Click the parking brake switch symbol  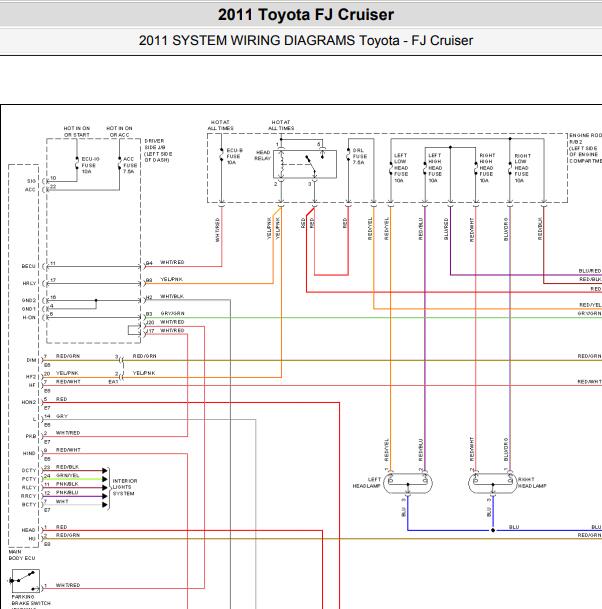tap(25, 581)
